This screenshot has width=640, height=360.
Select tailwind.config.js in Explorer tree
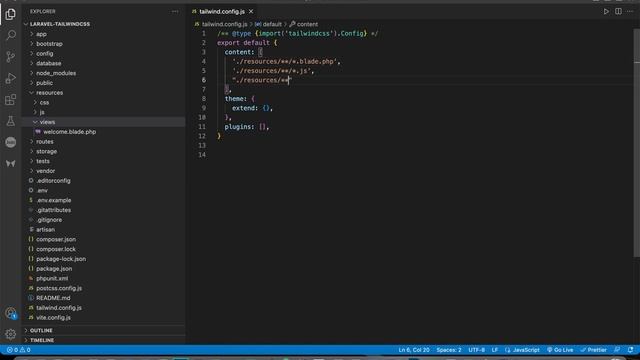(59, 308)
